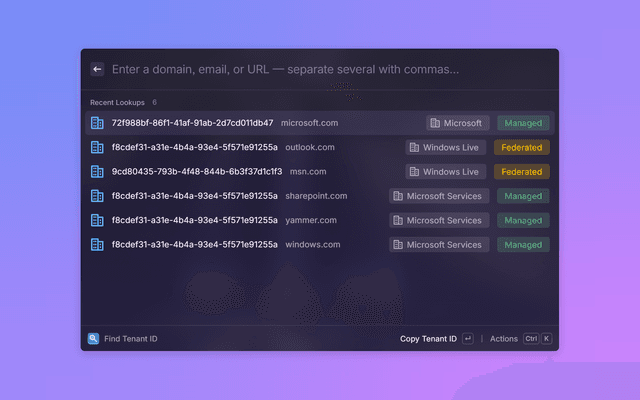Click the Find Tenant ID magnifier icon

(93, 338)
